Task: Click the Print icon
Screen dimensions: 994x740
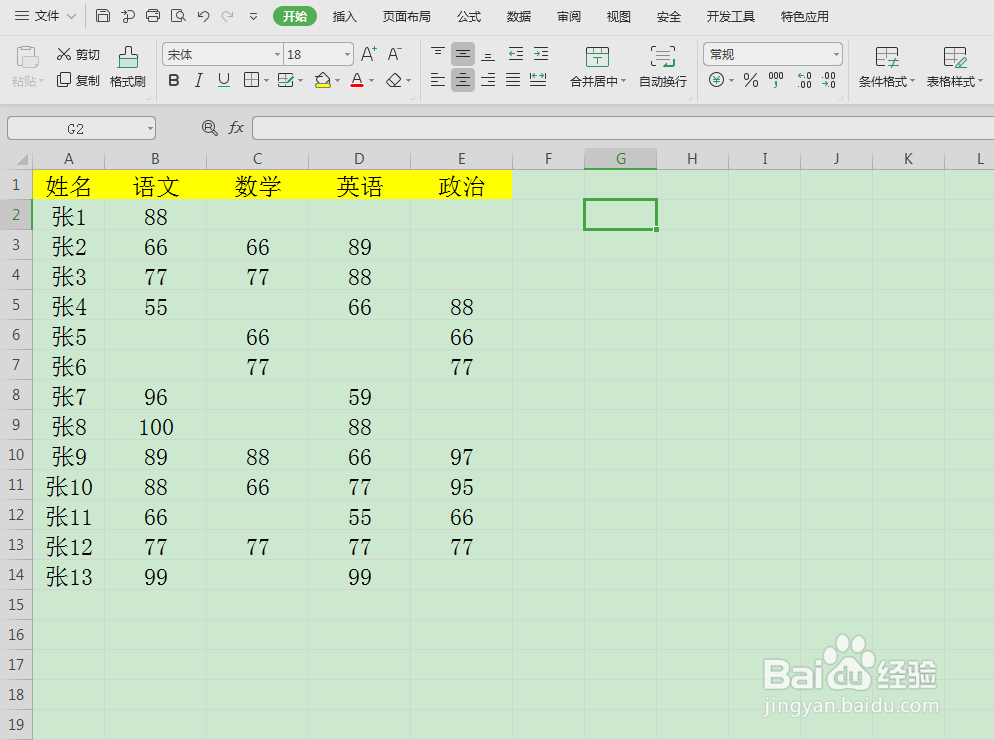Action: point(153,16)
